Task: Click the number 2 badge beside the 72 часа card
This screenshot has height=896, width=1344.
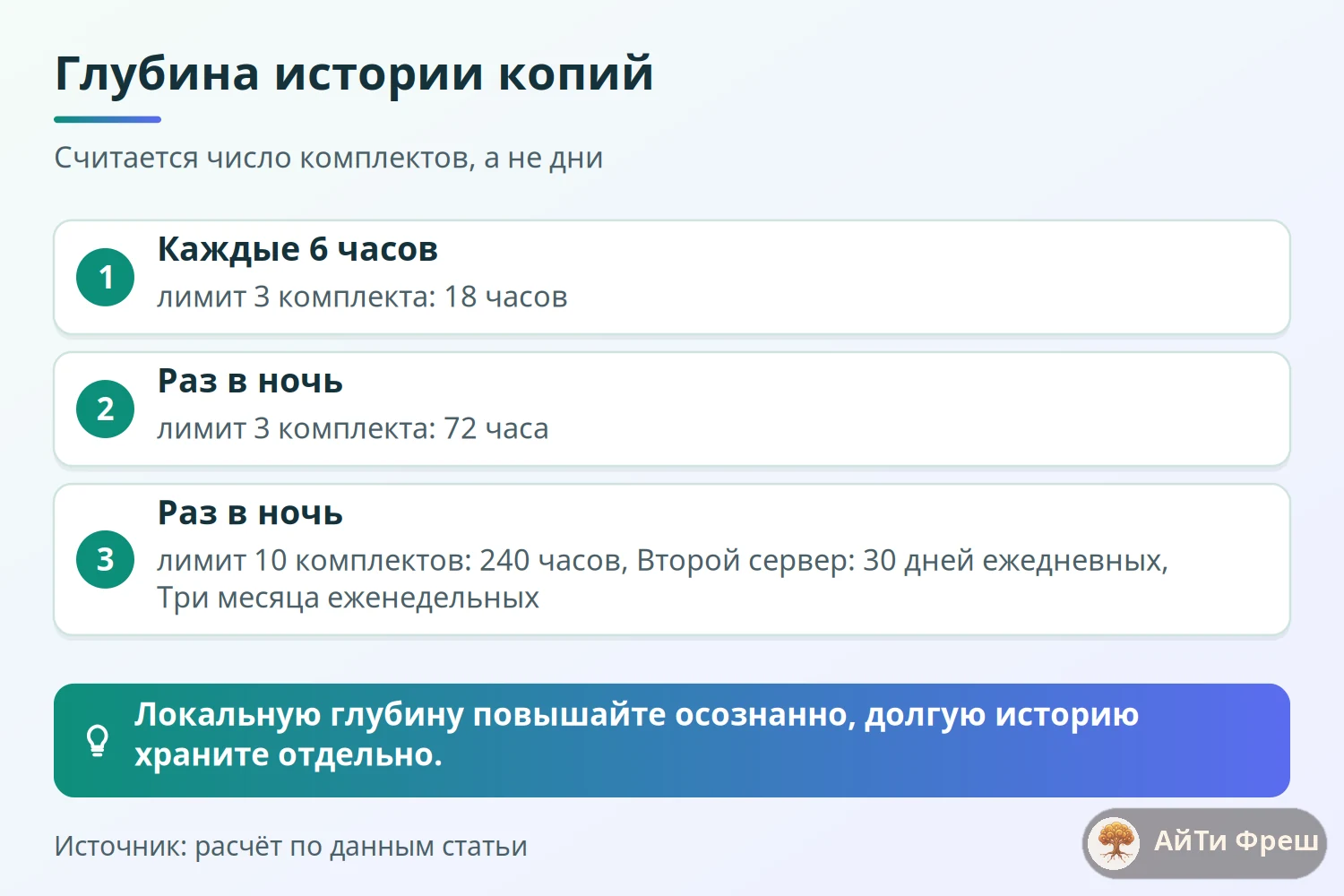Action: coord(106,409)
